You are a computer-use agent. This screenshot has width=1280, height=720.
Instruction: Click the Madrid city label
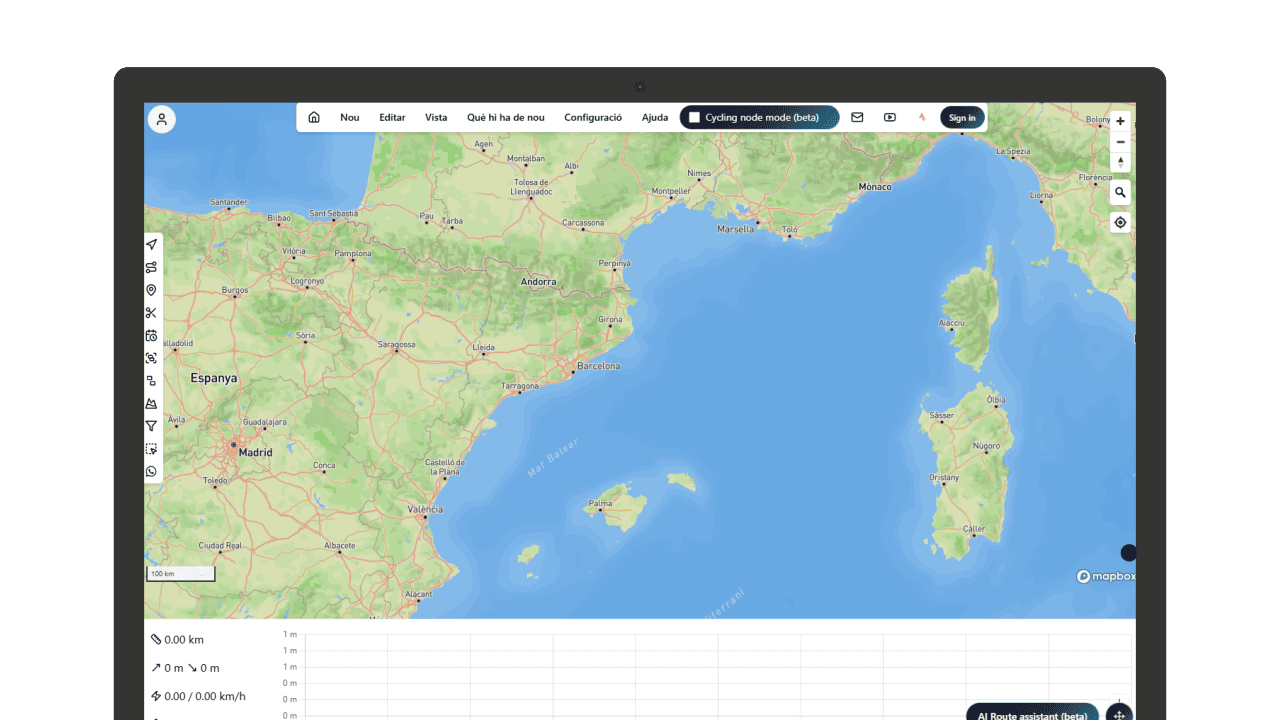pyautogui.click(x=255, y=452)
